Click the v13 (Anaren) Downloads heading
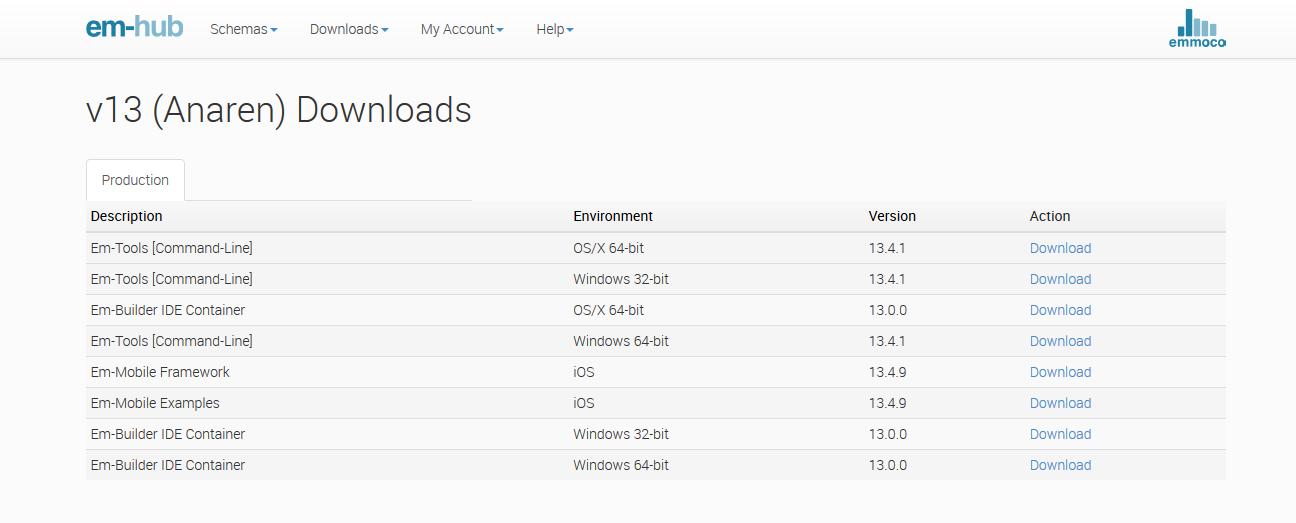Image resolution: width=1296 pixels, height=523 pixels. tap(279, 110)
